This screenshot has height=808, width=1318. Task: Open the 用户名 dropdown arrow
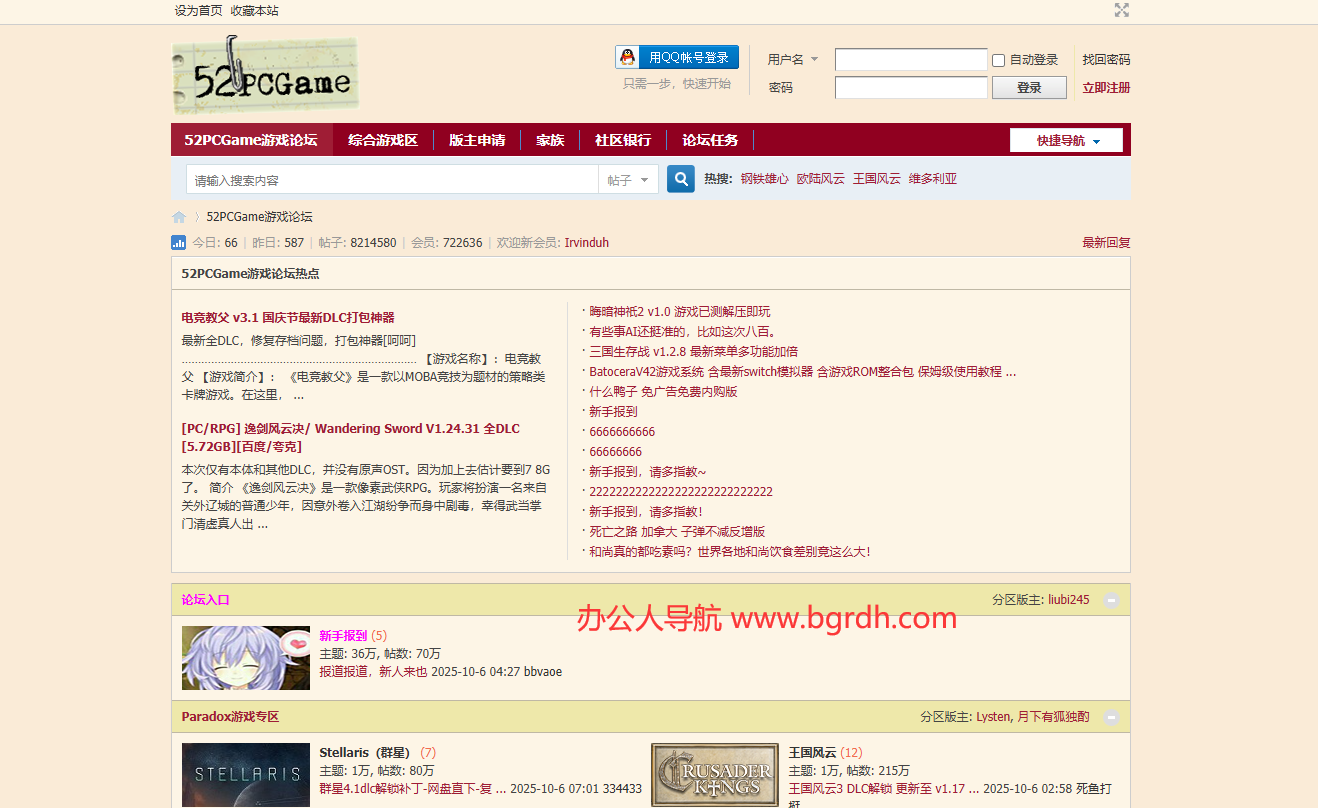pyautogui.click(x=812, y=59)
